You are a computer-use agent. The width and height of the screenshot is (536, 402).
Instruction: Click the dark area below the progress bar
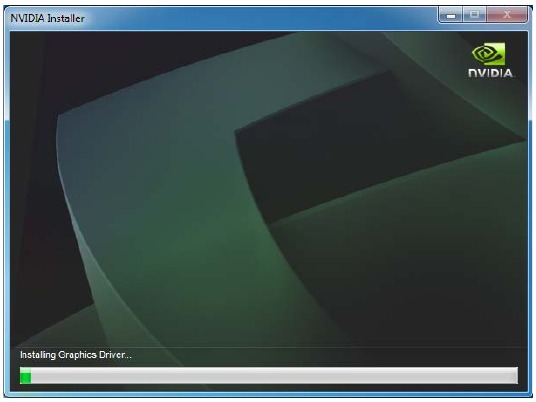[x=269, y=388]
